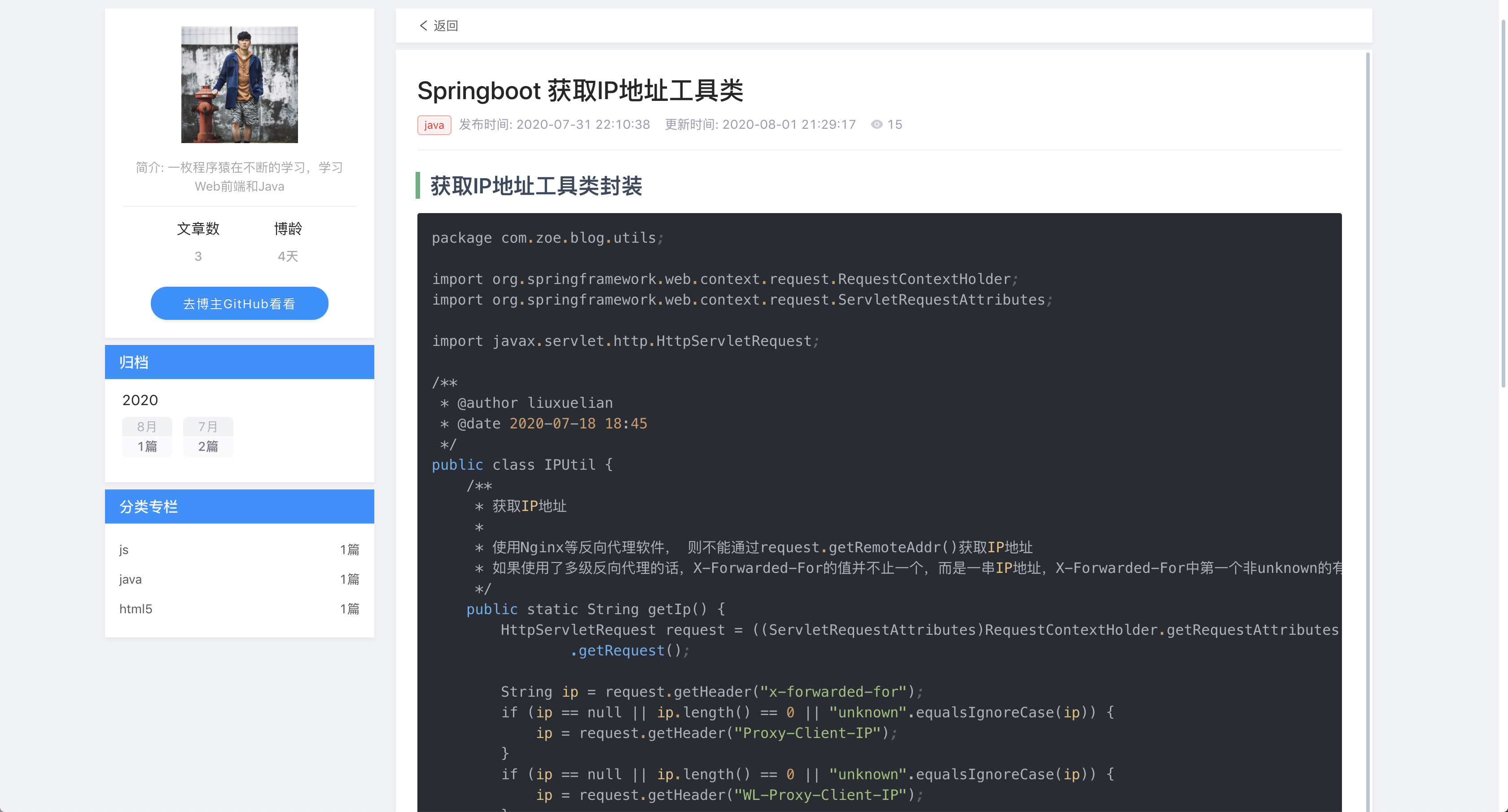The image size is (1508, 812).
Task: Click the section heading 获取IP地址工具类封装
Action: point(535,186)
